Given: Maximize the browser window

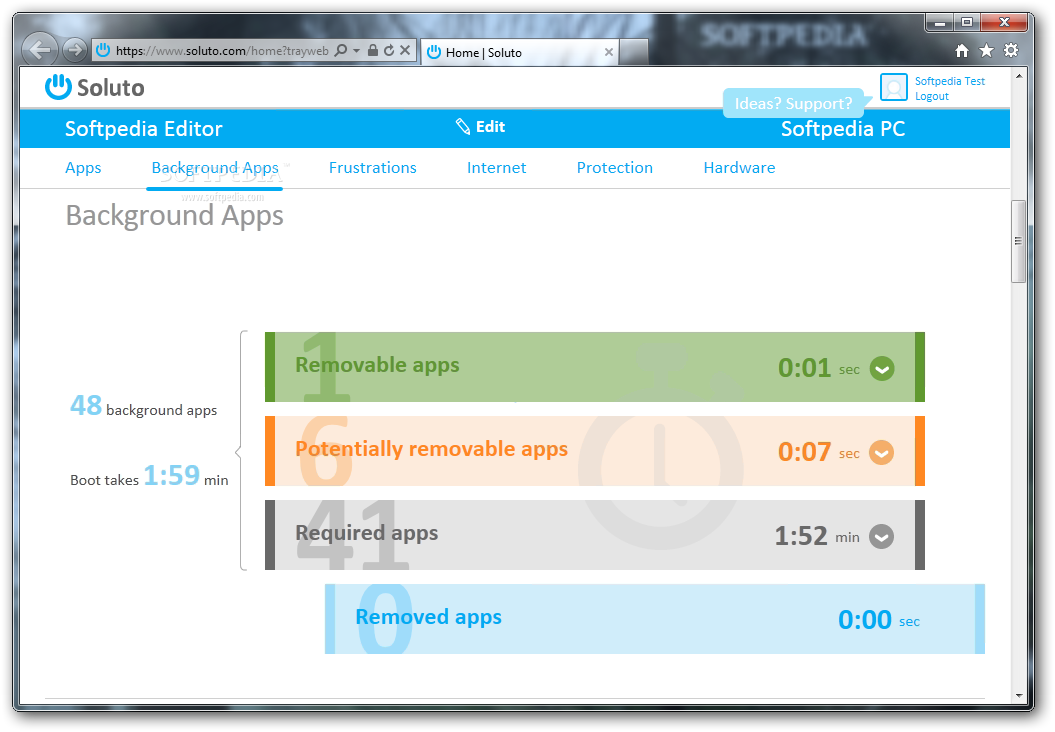Looking at the screenshot, I should coord(967,23).
